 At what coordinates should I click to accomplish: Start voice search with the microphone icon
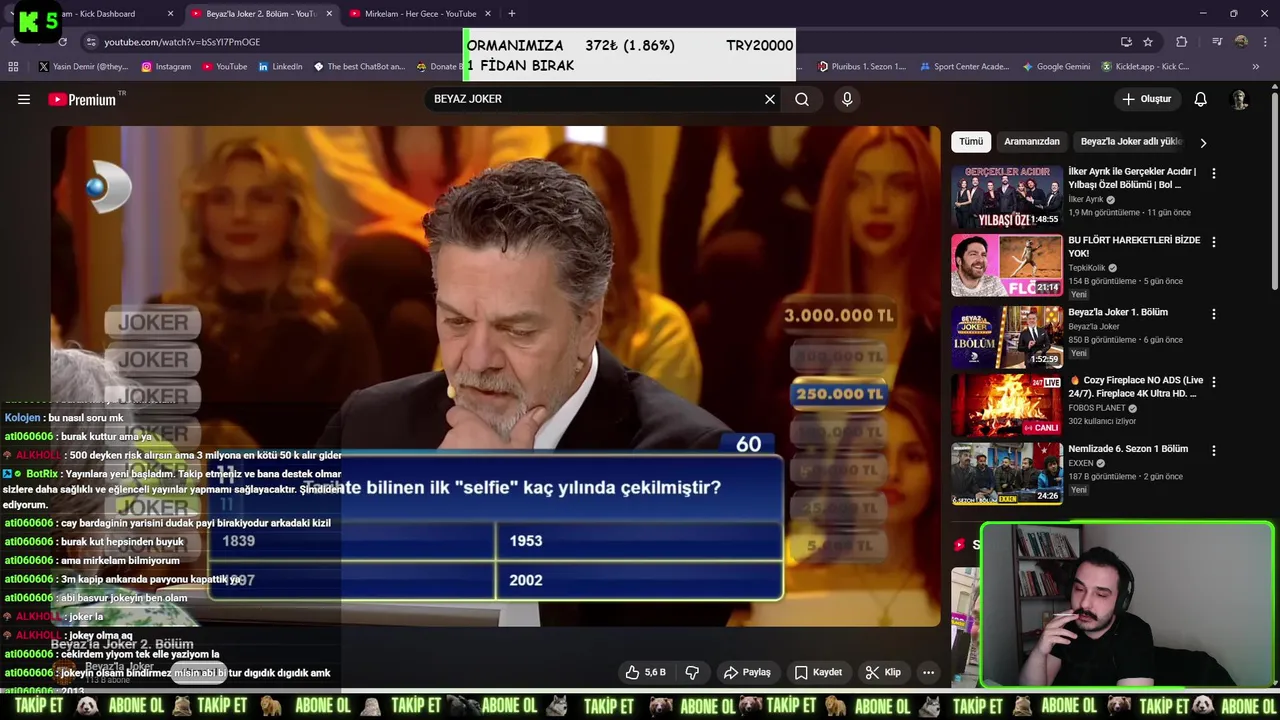[847, 99]
